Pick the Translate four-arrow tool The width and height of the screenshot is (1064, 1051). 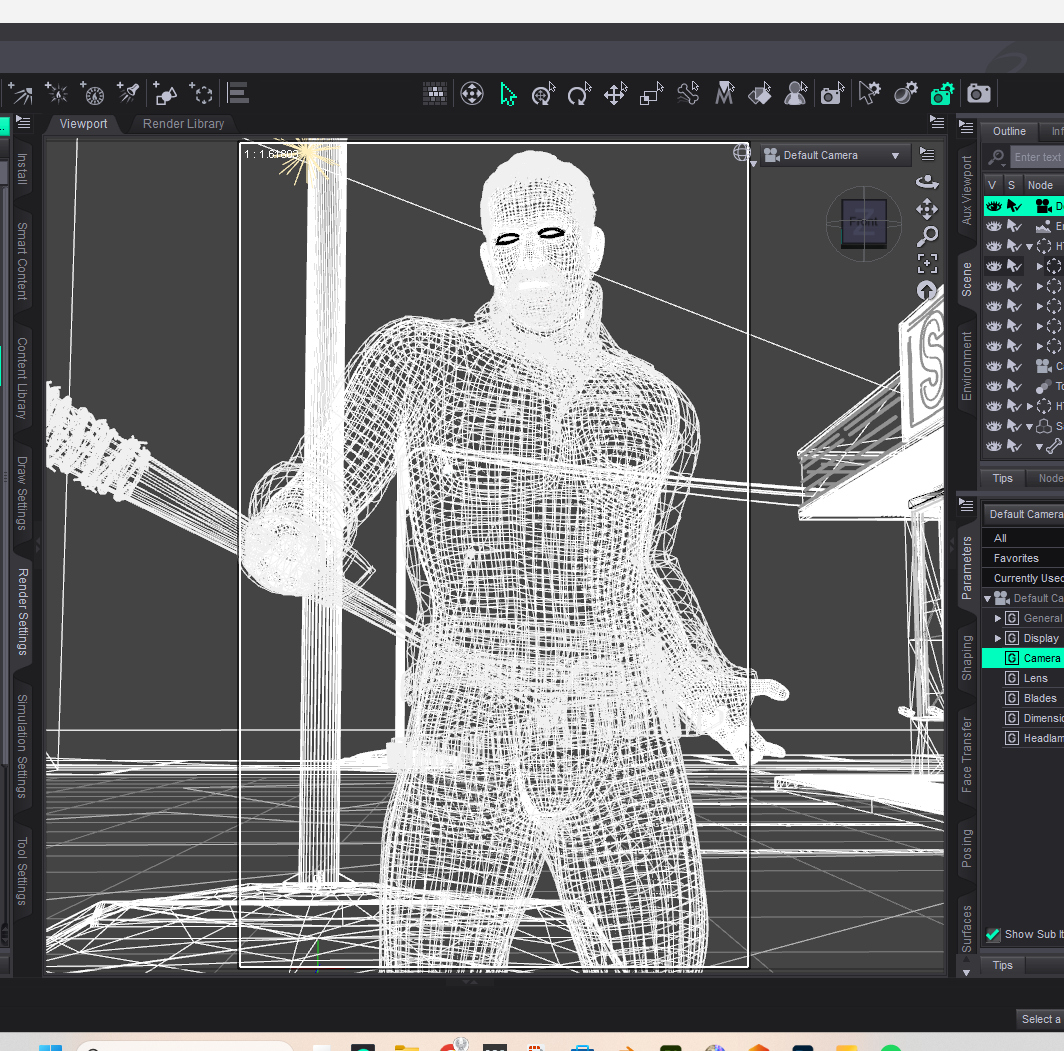(616, 94)
